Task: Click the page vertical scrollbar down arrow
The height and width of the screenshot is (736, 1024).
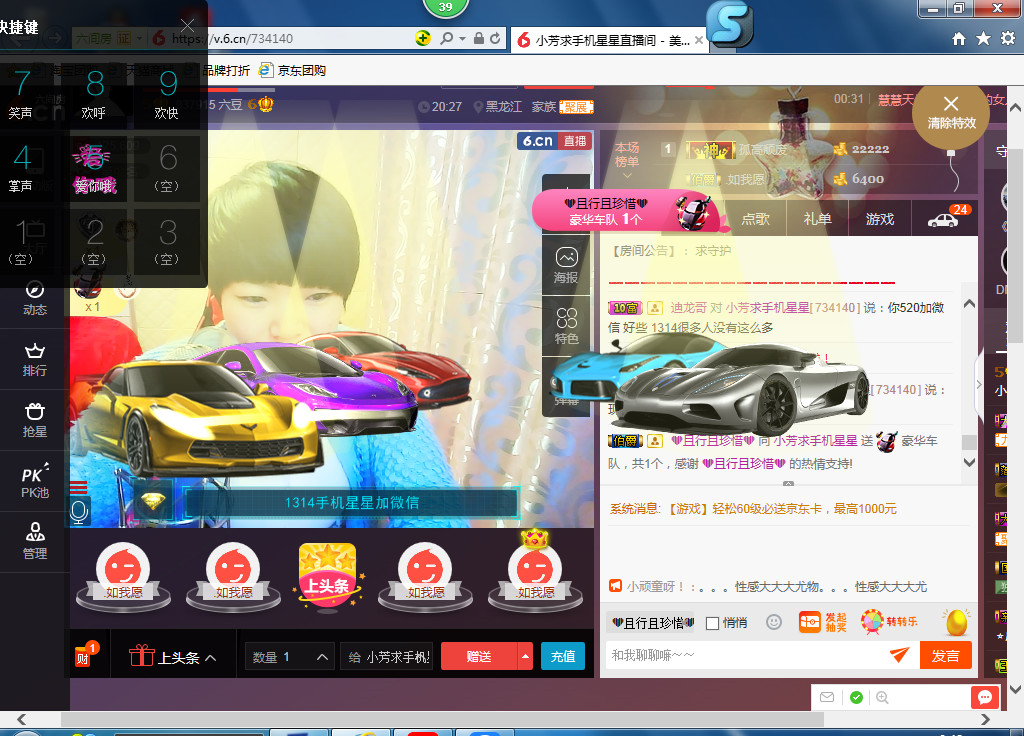Action: 1016,688
